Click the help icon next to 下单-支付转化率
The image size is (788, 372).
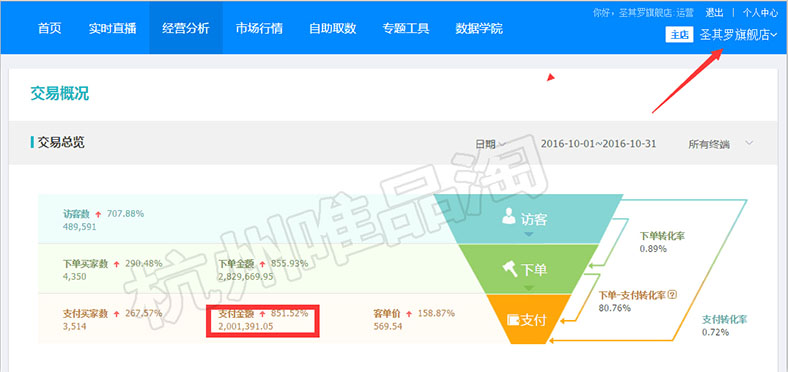[673, 295]
